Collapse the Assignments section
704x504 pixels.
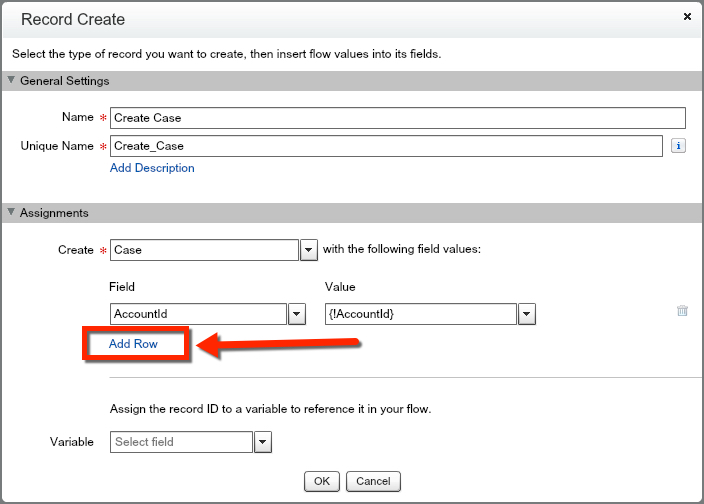pyautogui.click(x=12, y=213)
